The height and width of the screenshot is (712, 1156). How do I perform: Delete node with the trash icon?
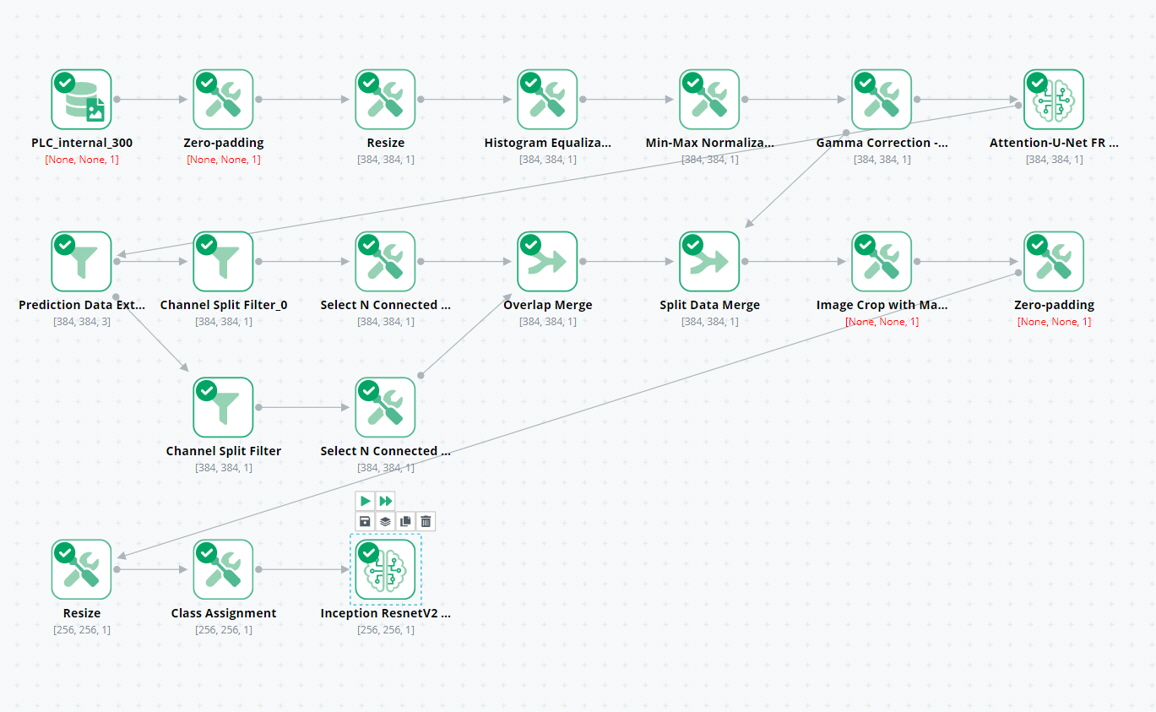pyautogui.click(x=426, y=521)
